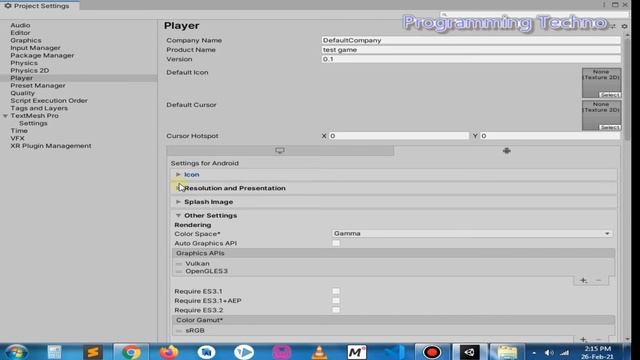Open Firefox from taskbar
The width and height of the screenshot is (640, 360).
coord(169,352)
